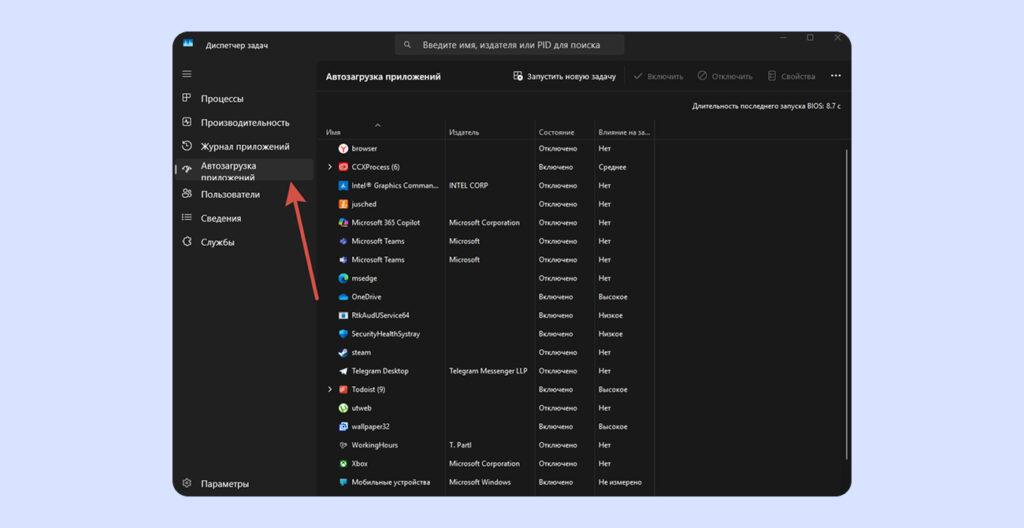The width and height of the screenshot is (1024, 528).
Task: Click the Xbox icon
Action: [x=344, y=463]
